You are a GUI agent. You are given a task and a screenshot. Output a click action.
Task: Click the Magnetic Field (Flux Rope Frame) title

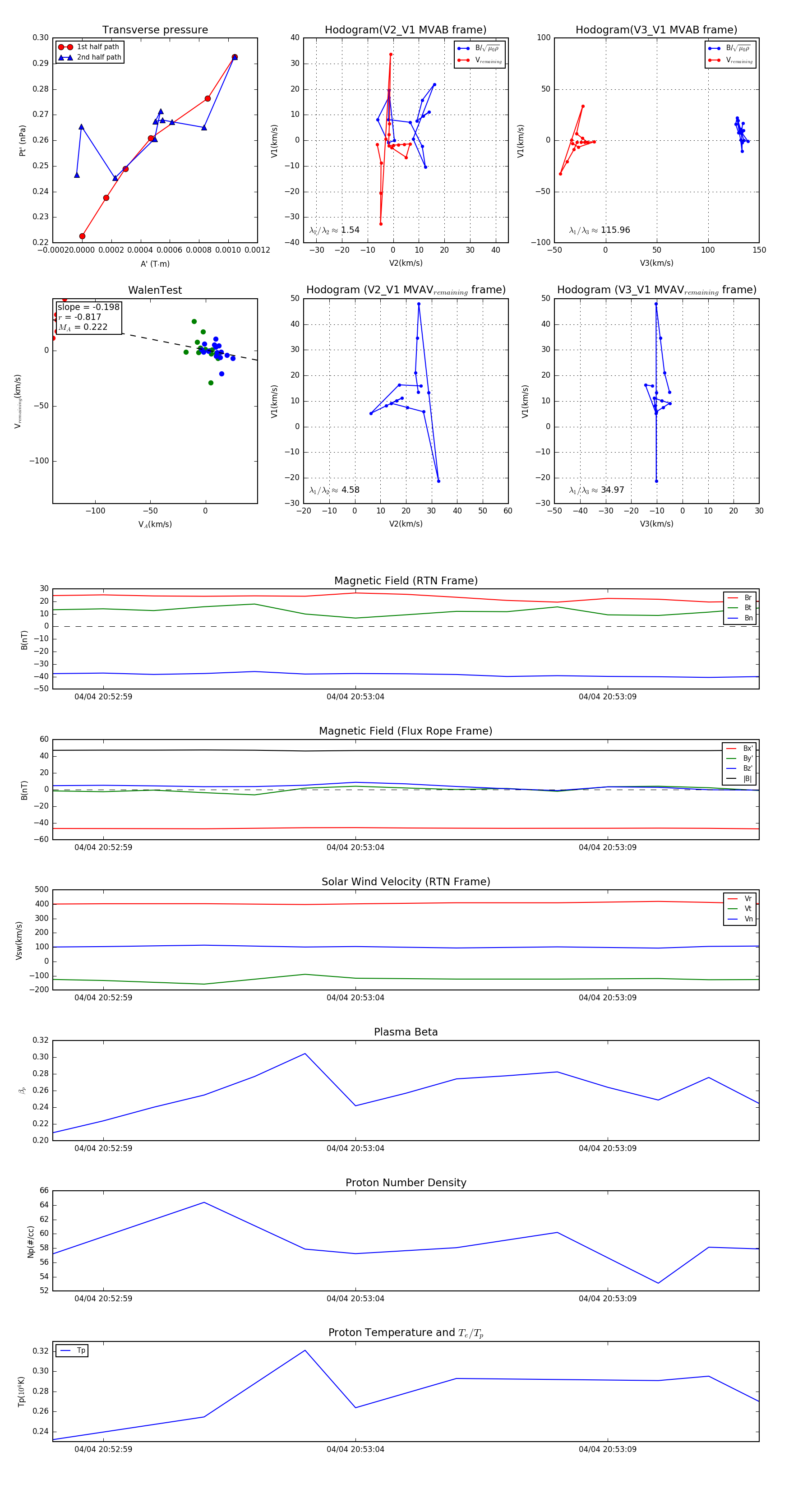406,731
